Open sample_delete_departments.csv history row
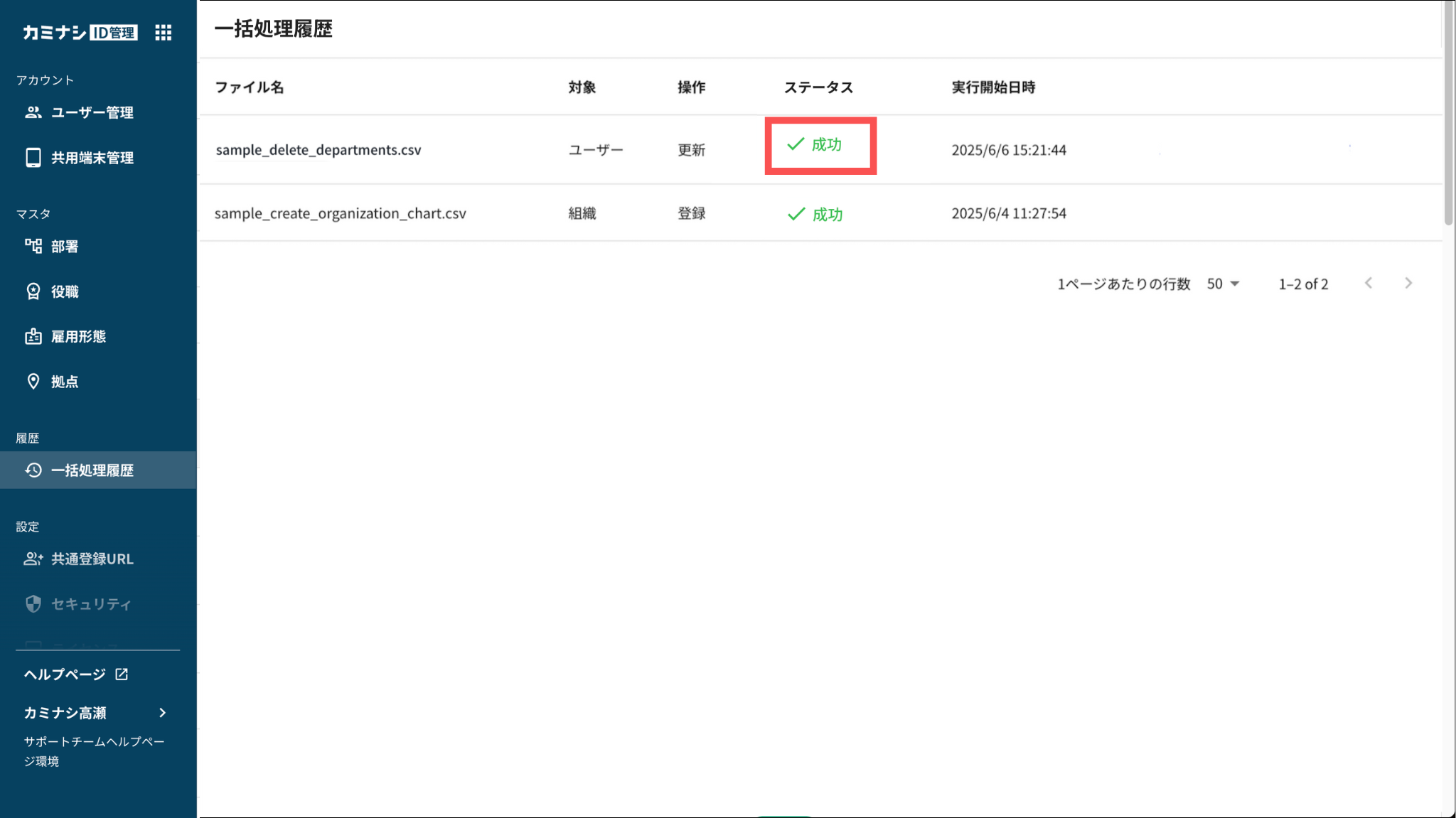This screenshot has width=1456, height=818. 318,150
